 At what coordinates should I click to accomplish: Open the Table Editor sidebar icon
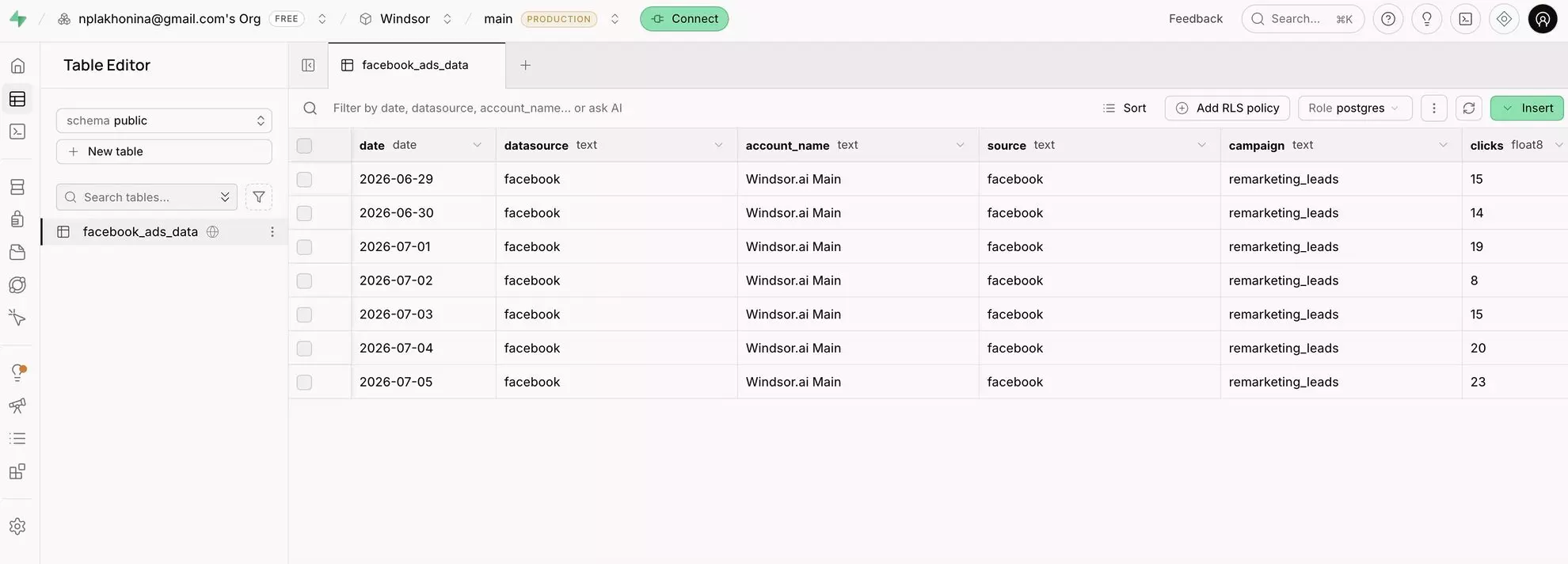pos(17,99)
